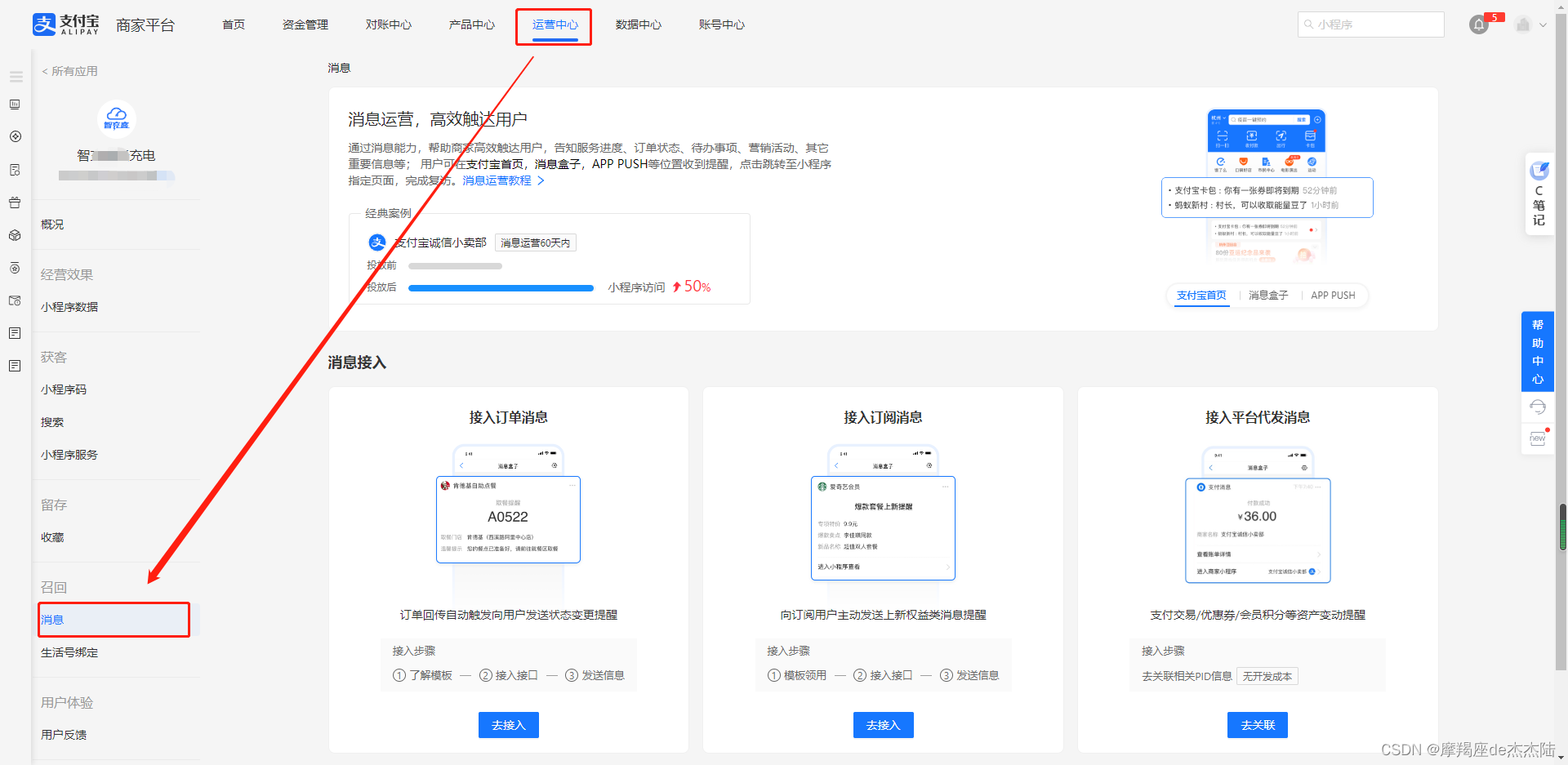1568x765 pixels.
Task: Open the wallet-with-clock icon in rail
Action: (x=15, y=300)
